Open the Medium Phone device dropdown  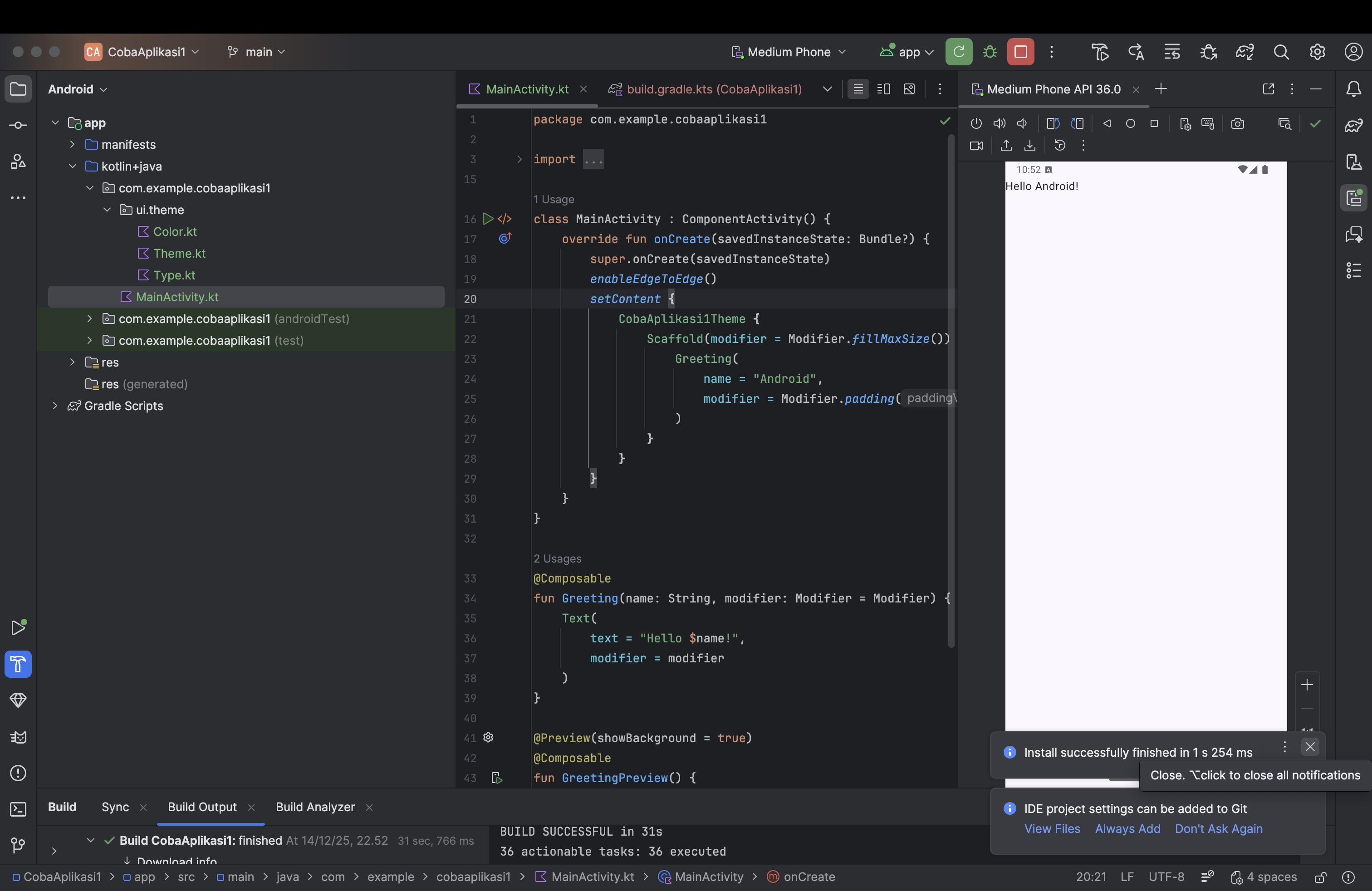[x=789, y=52]
